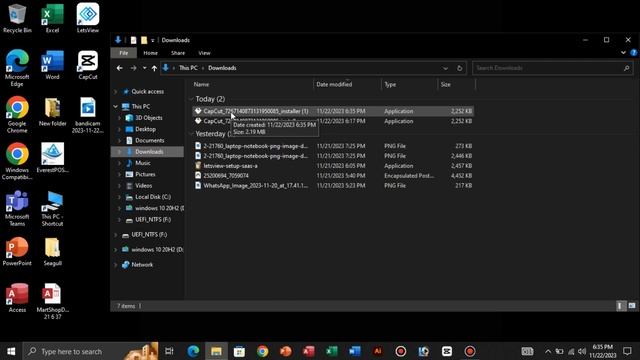
Task: Open Windows Start menu
Action: [x=11, y=351]
